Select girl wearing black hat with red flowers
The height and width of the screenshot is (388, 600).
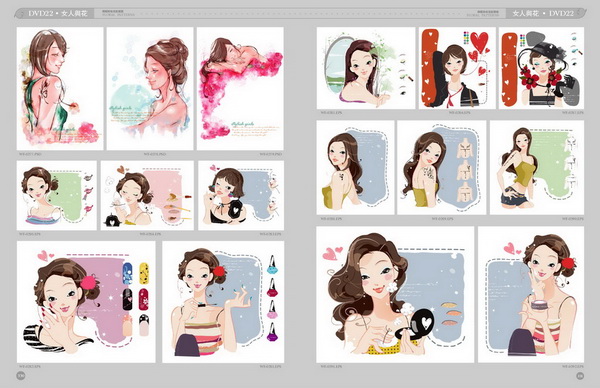[x=541, y=68]
